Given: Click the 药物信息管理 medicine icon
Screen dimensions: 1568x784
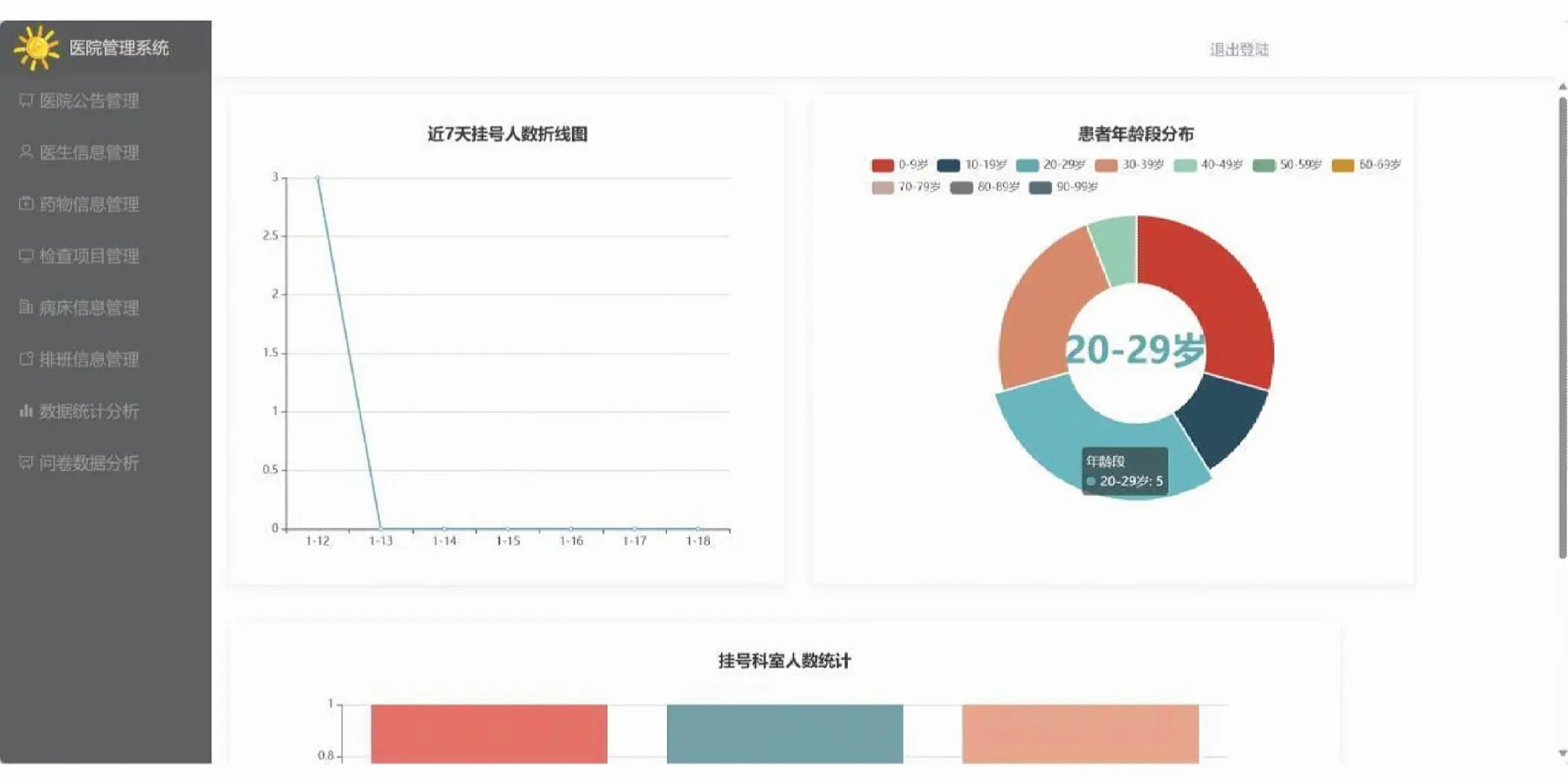Looking at the screenshot, I should 26,204.
